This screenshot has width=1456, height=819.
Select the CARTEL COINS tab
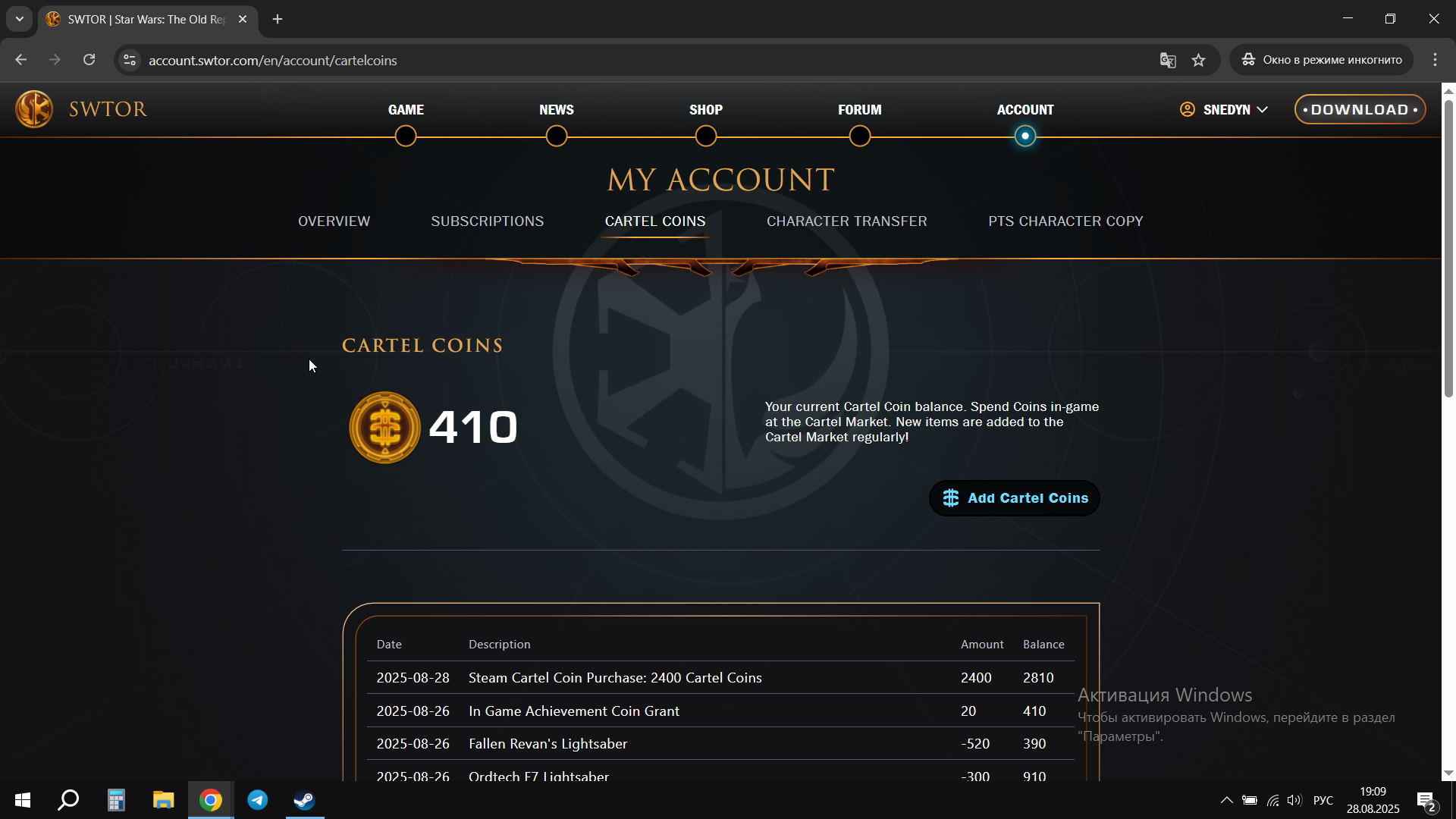[x=654, y=221]
